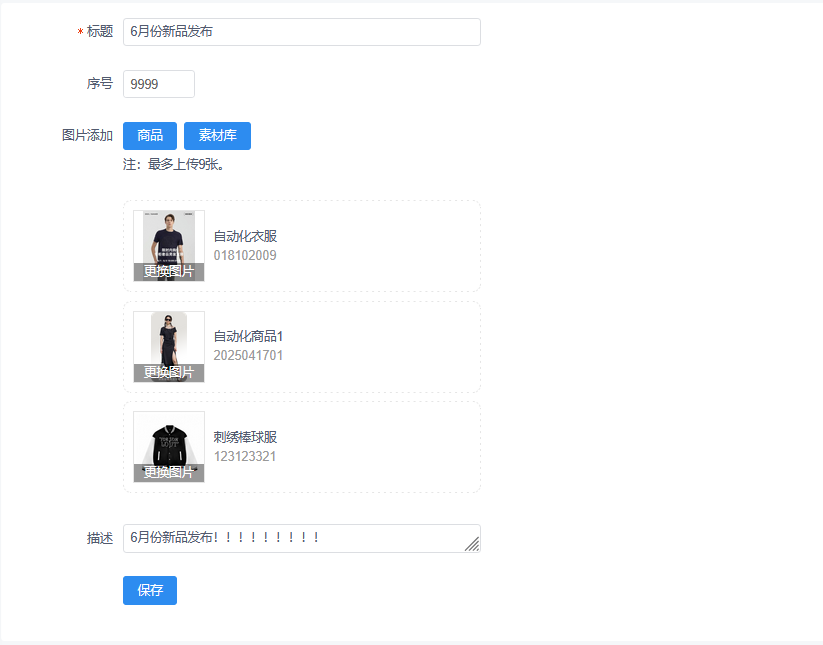Focus the 标题 title input field
This screenshot has width=823, height=645.
pyautogui.click(x=302, y=32)
